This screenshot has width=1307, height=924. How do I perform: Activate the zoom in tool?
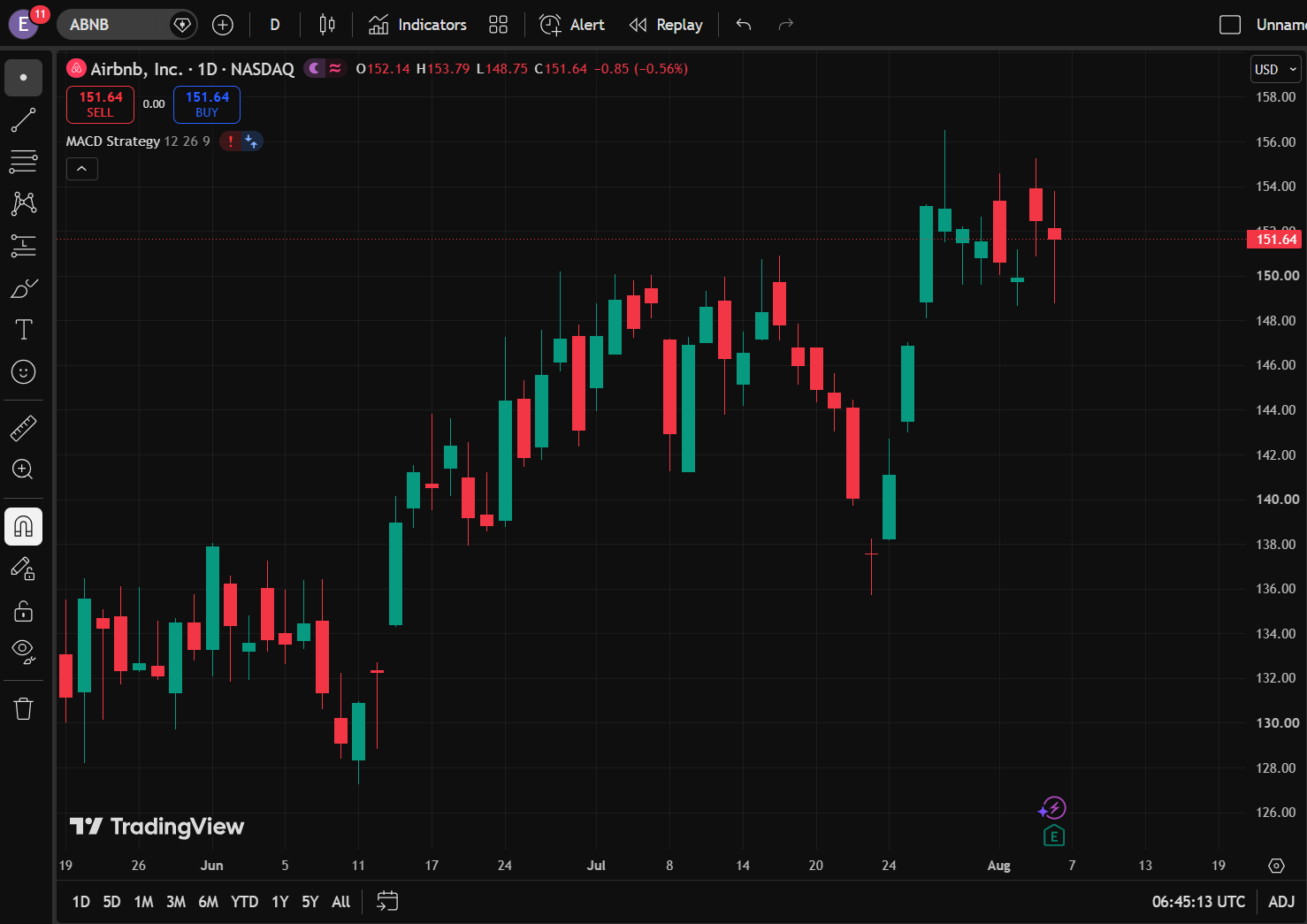(24, 470)
